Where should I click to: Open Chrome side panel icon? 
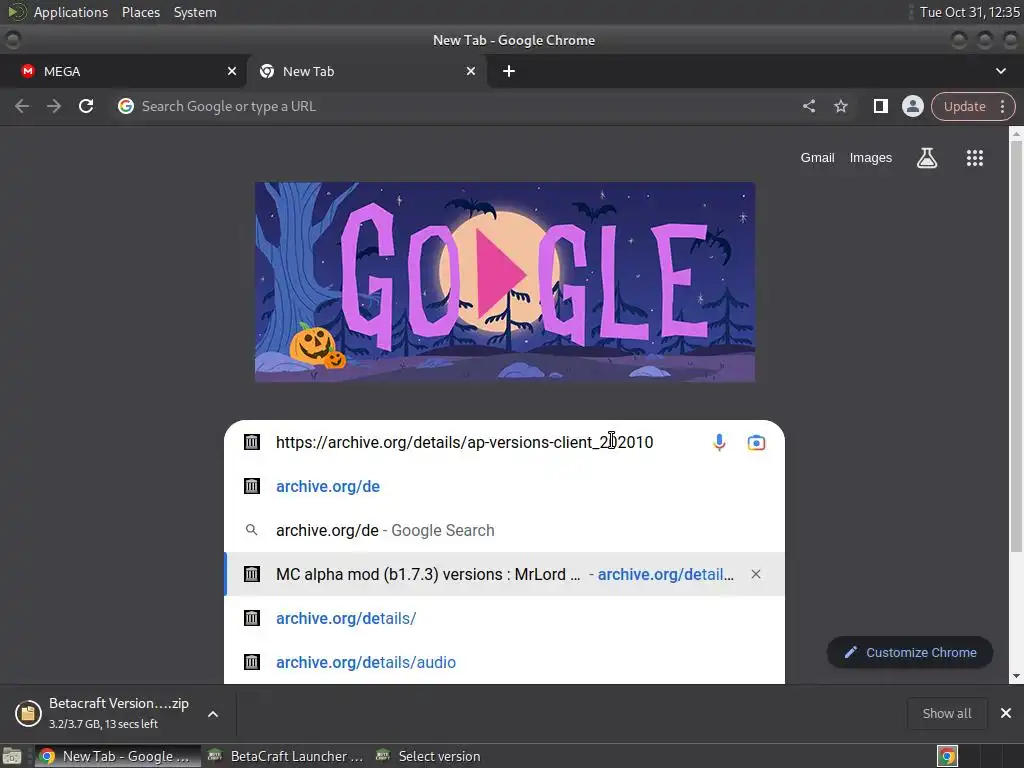[x=880, y=106]
